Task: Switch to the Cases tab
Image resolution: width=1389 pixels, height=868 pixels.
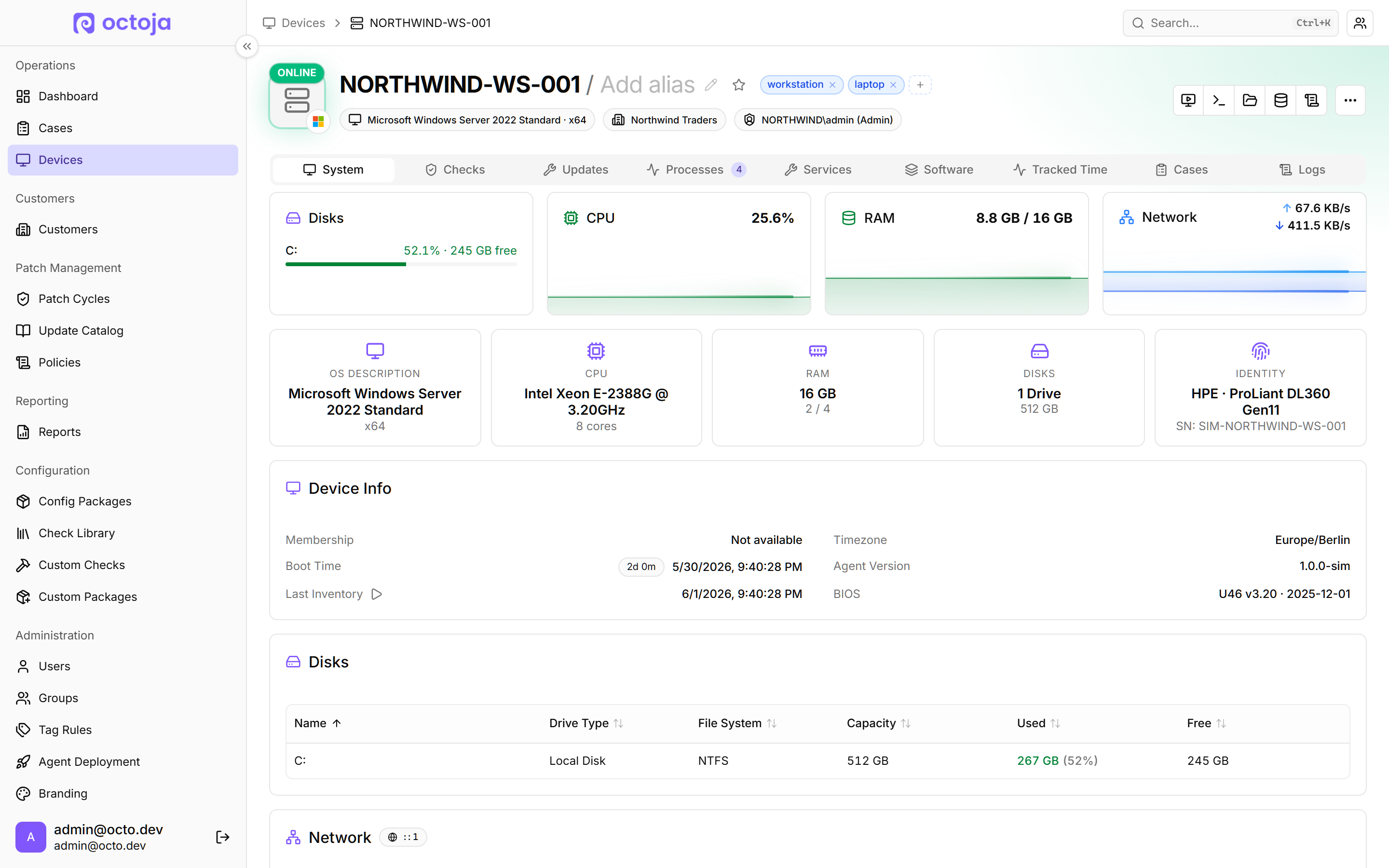Action: tap(1182, 170)
